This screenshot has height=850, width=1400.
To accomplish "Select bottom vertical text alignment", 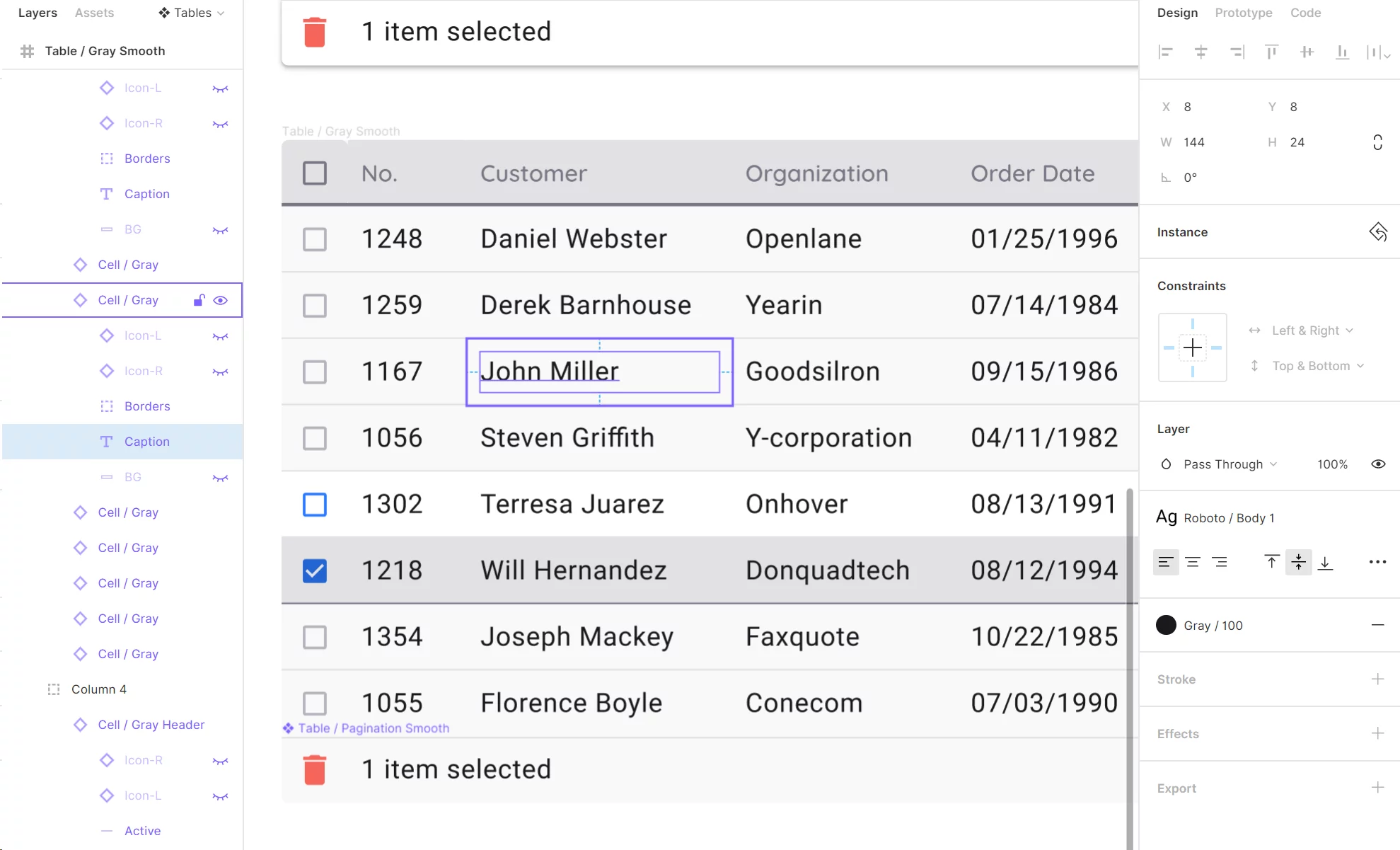I will (1326, 561).
